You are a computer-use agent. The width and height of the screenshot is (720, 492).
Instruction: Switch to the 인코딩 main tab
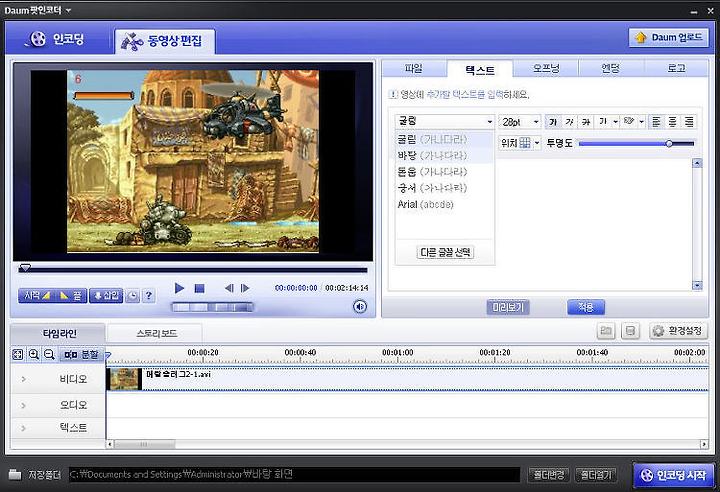tap(57, 40)
